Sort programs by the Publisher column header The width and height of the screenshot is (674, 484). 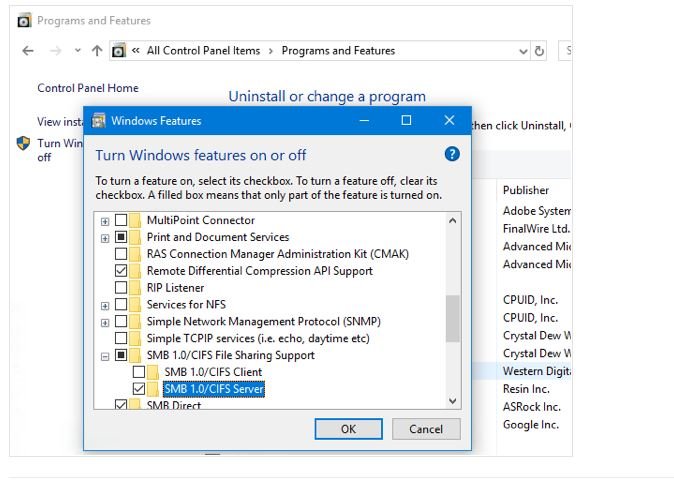[x=526, y=190]
